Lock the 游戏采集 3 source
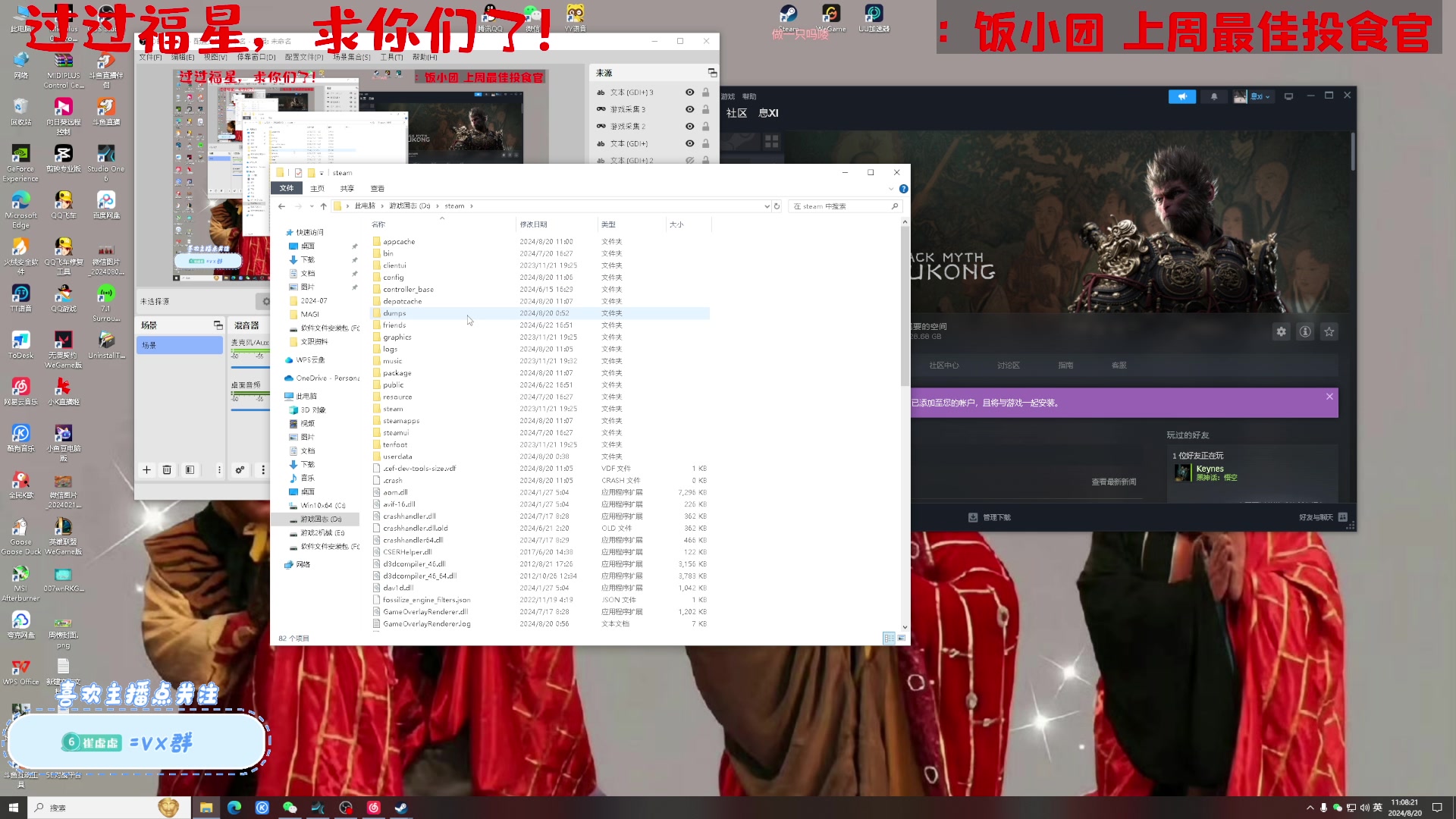This screenshot has height=819, width=1456. (705, 109)
